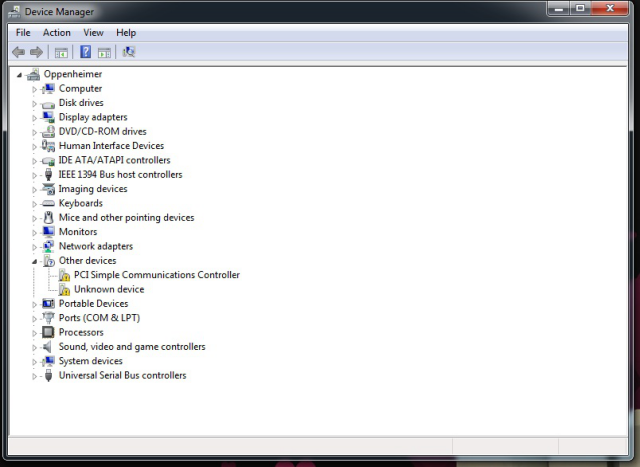Click the Show/Hide Action Pane toolbar icon
Image resolution: width=640 pixels, height=467 pixels.
(x=104, y=52)
